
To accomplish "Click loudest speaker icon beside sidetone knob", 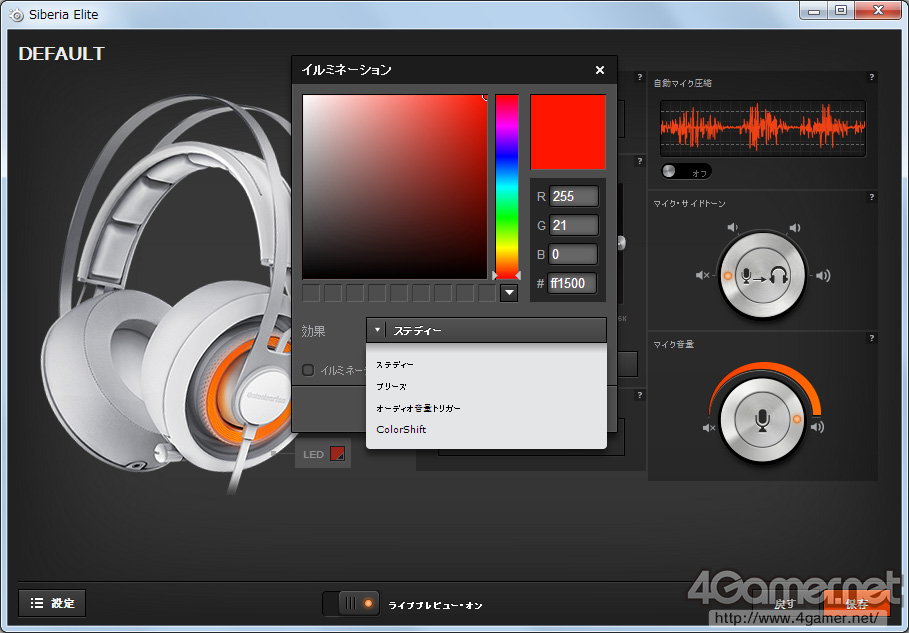I will (822, 276).
